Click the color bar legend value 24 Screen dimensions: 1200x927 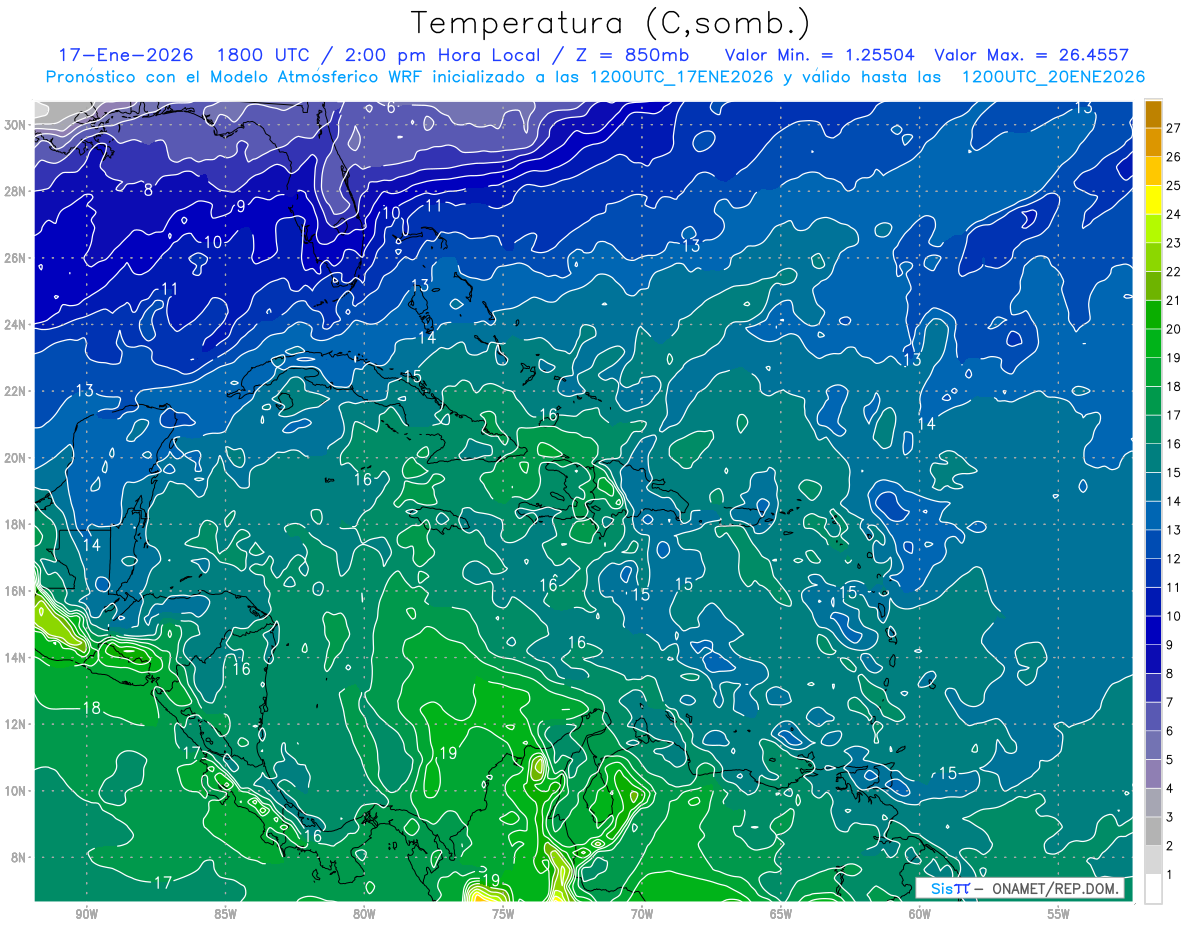(x=1174, y=214)
